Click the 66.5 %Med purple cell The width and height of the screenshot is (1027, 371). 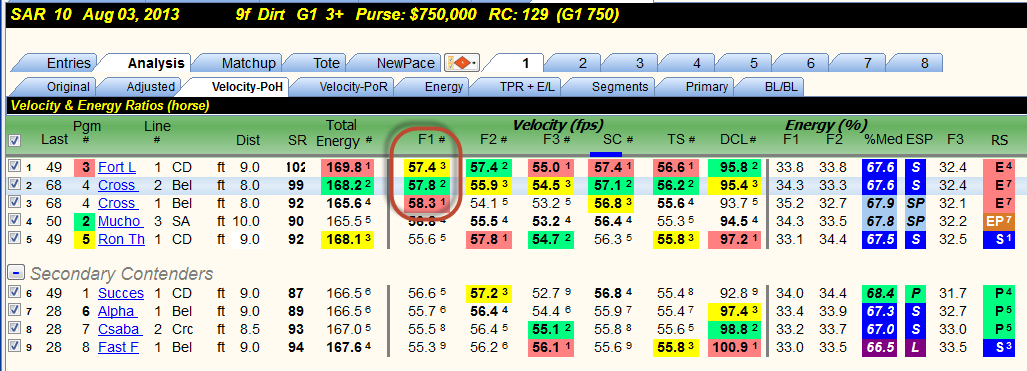(x=880, y=347)
